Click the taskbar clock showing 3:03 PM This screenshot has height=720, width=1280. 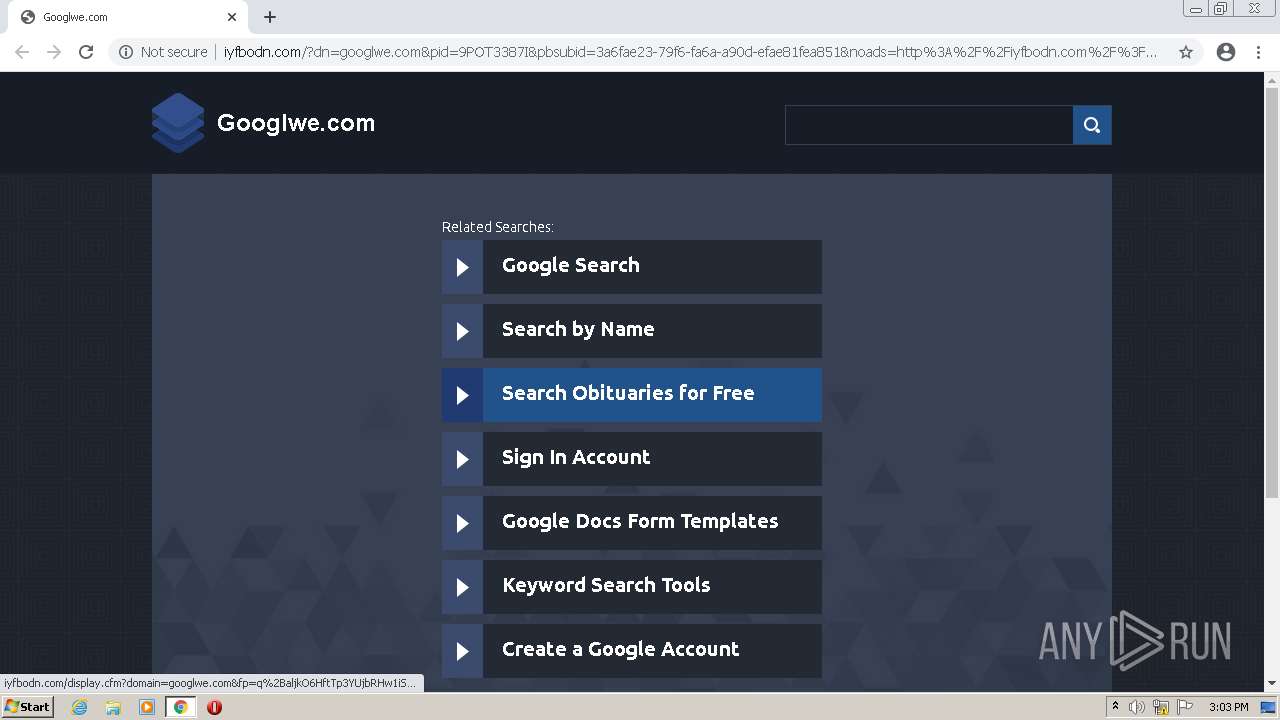(1229, 707)
